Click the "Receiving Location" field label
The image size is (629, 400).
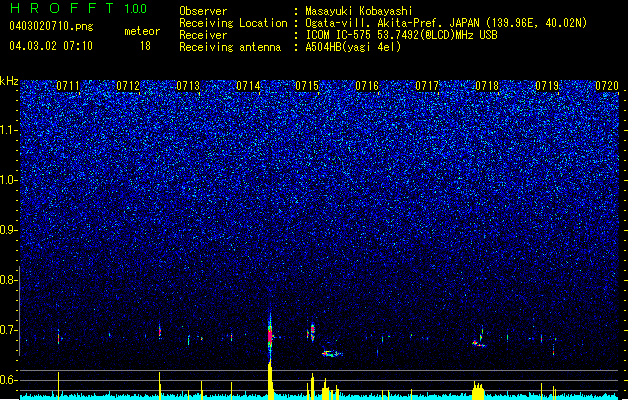[233, 23]
